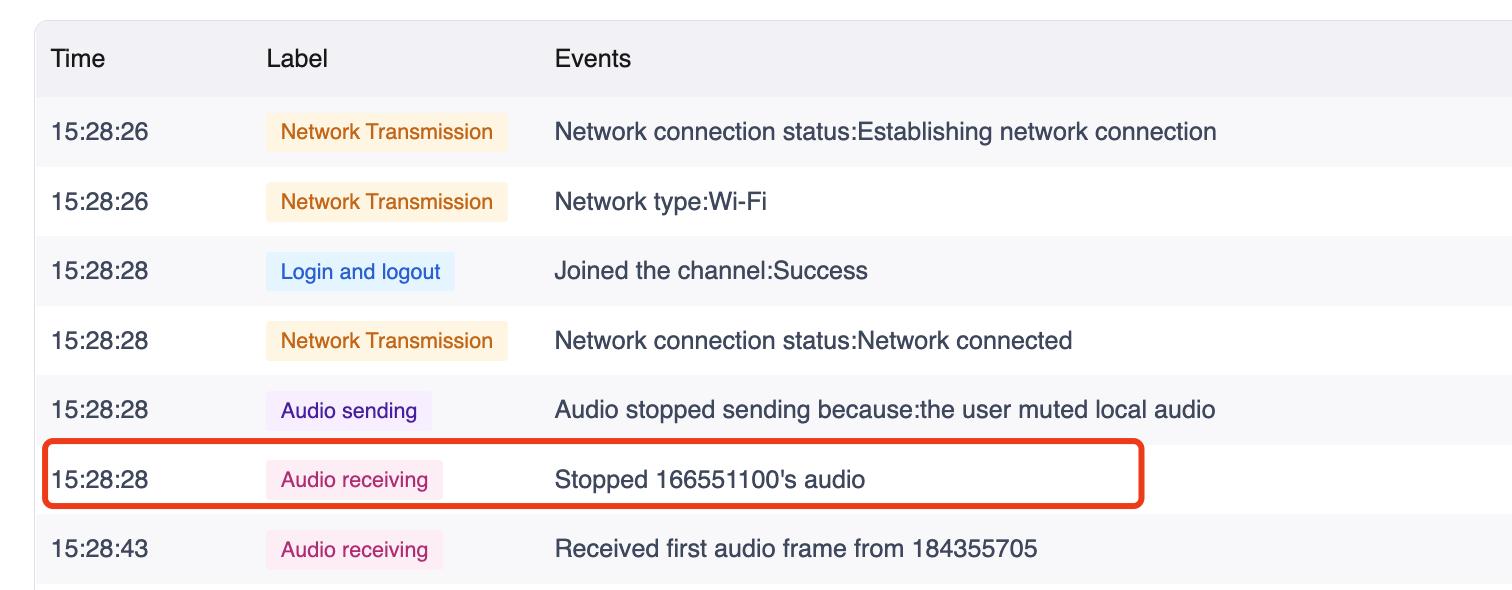Viewport: 1512px width, 590px height.
Task: Click the Time column header
Action: (78, 59)
